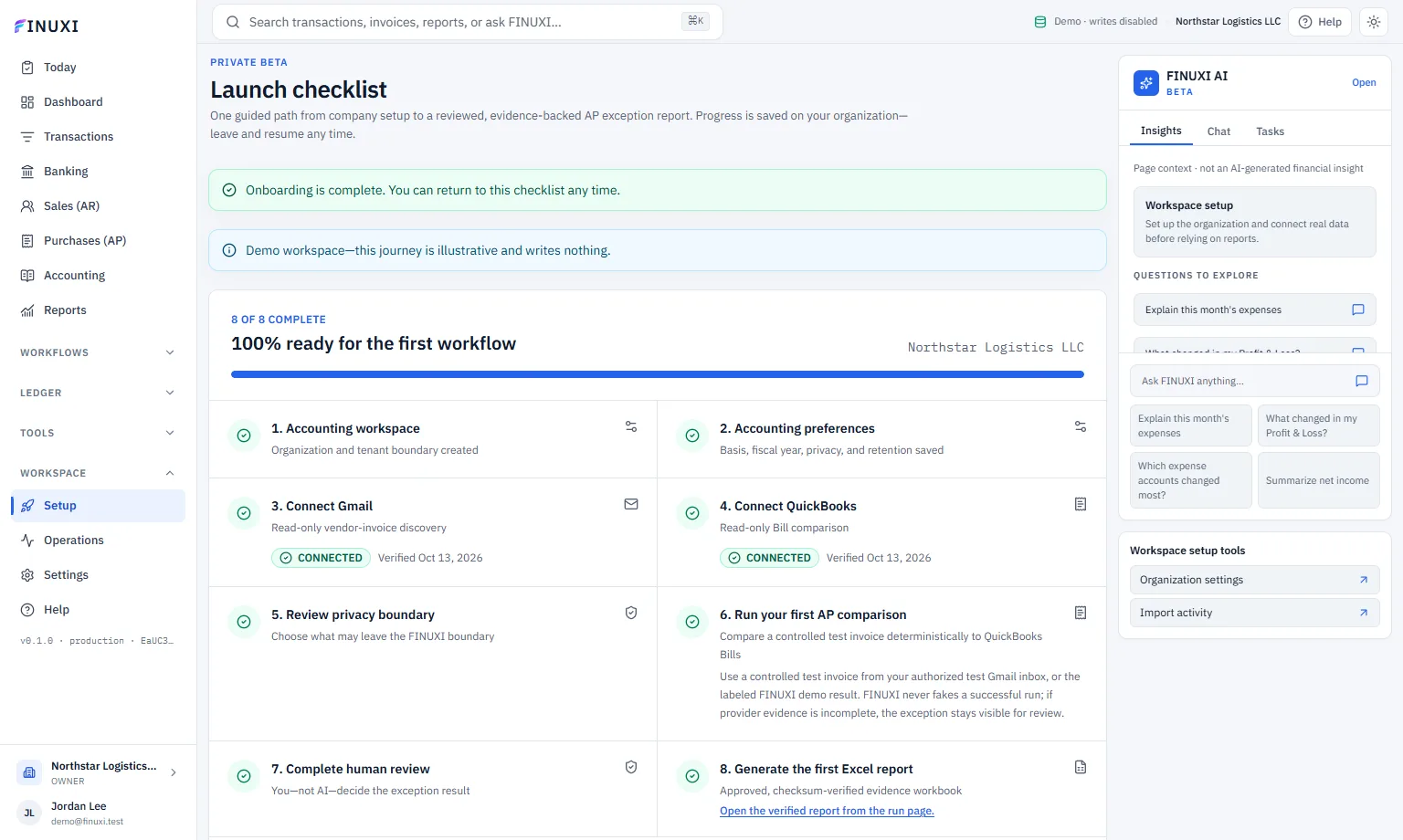Click the checkmark circle for Connect Gmail

[244, 513]
